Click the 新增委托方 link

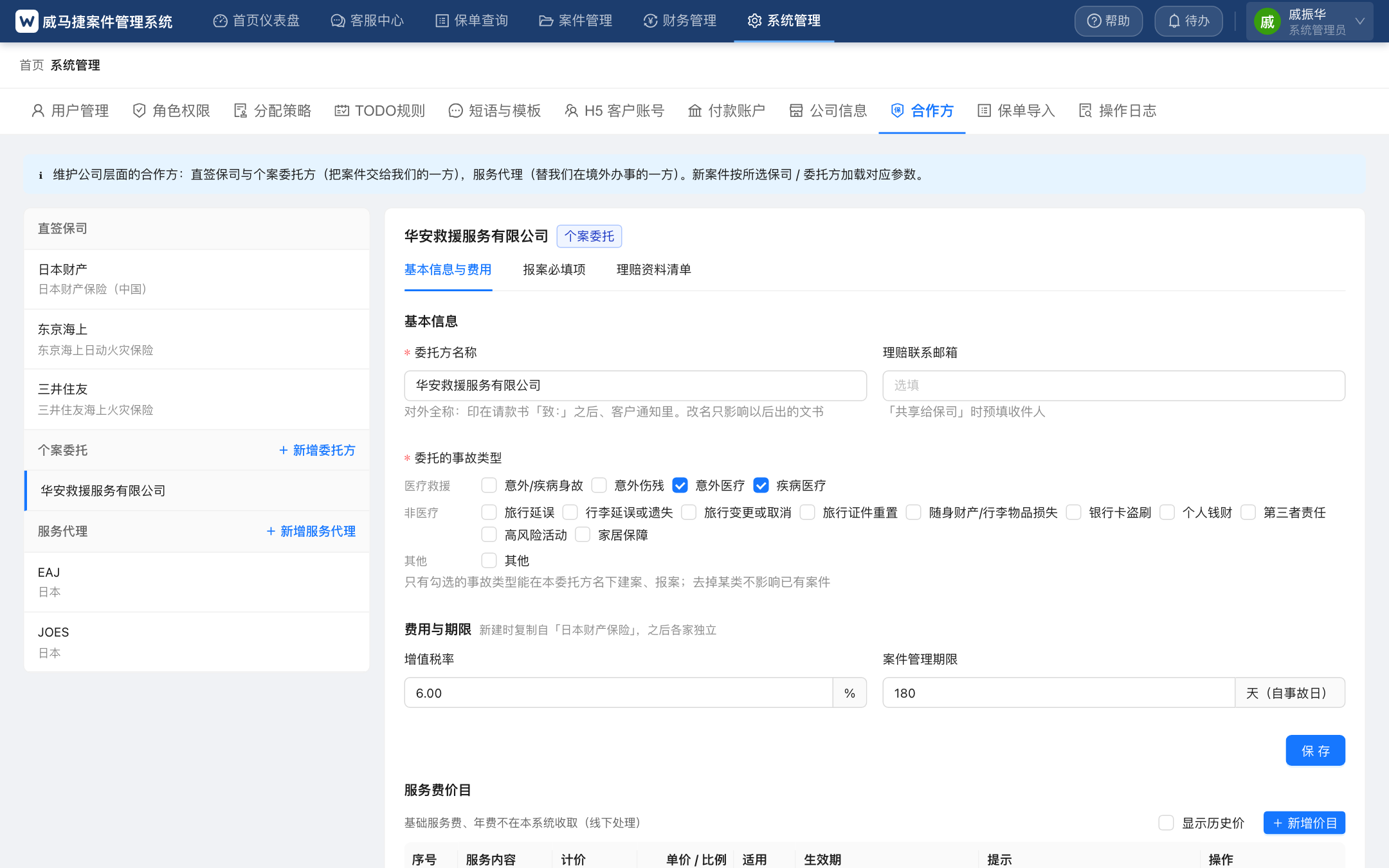[317, 451]
